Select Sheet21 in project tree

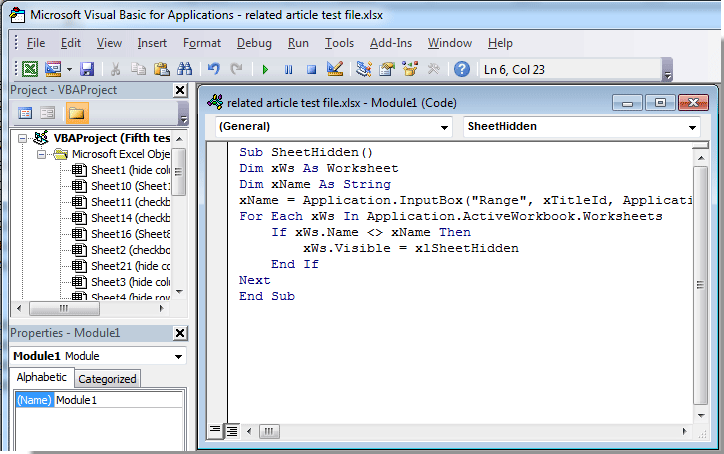pos(130,266)
